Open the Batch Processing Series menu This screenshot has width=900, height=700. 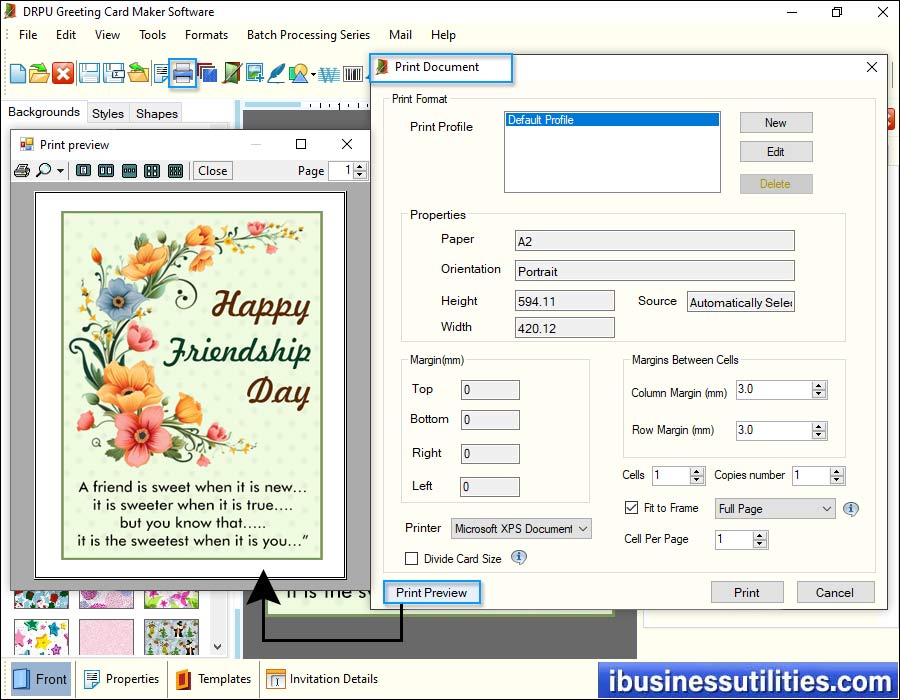pos(307,35)
